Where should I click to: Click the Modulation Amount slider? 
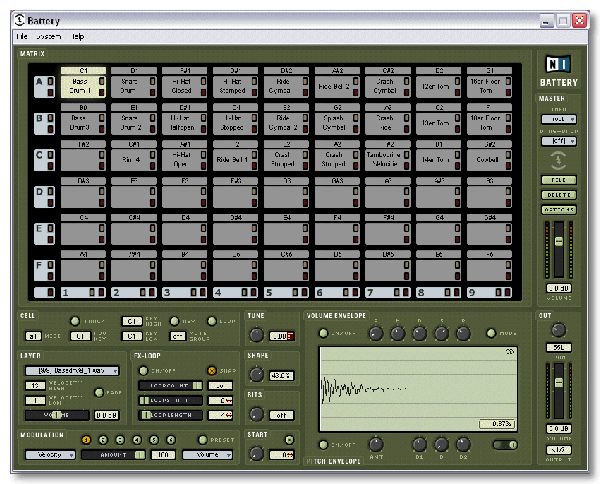click(x=113, y=455)
